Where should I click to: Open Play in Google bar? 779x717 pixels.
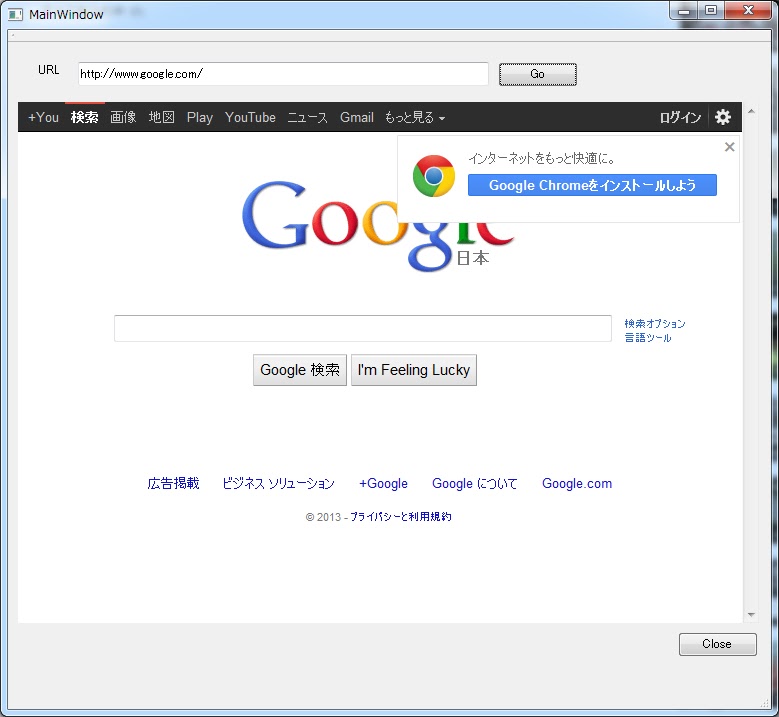coord(200,118)
